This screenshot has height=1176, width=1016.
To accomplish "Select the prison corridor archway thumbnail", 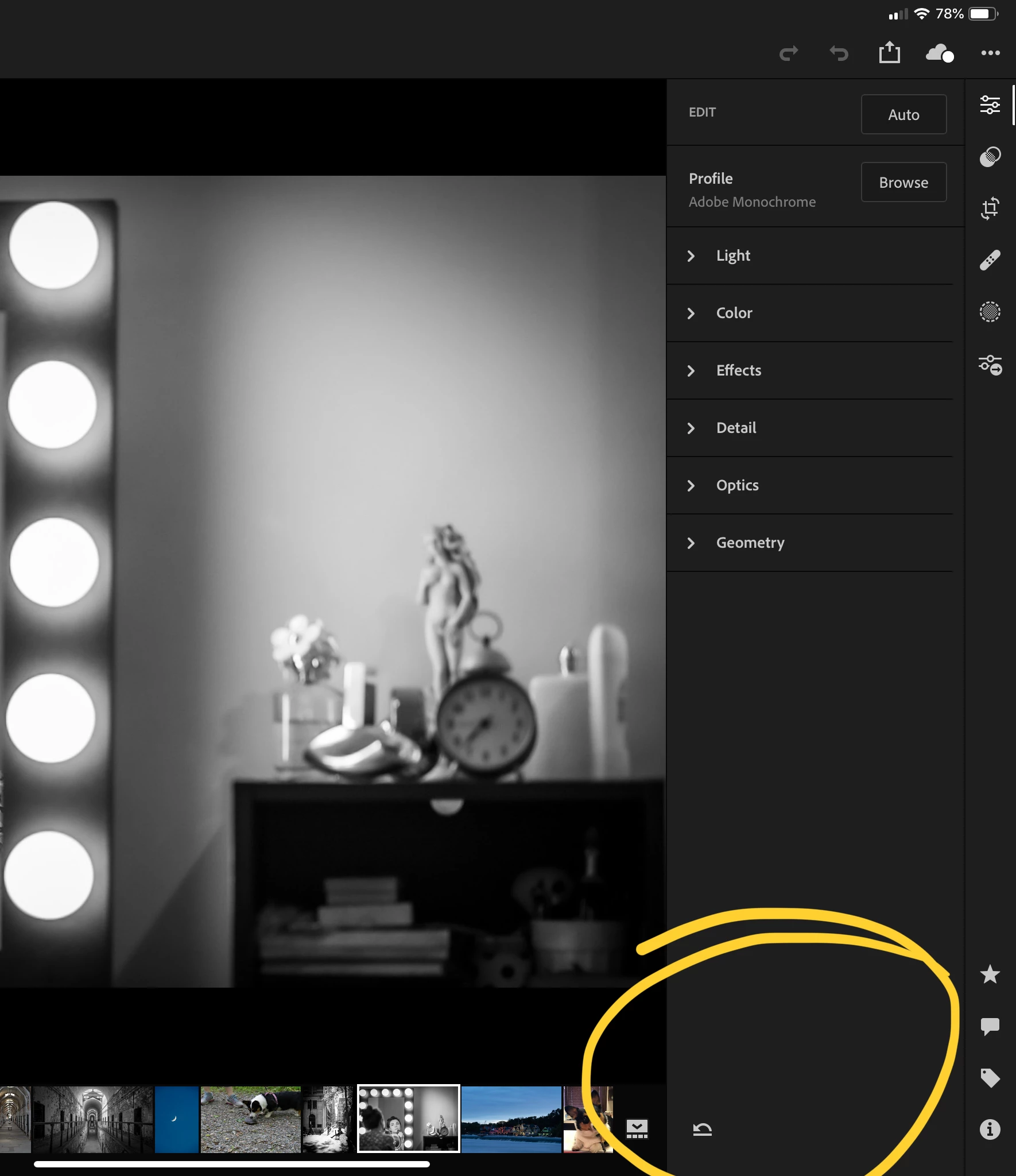I will pos(93,1119).
